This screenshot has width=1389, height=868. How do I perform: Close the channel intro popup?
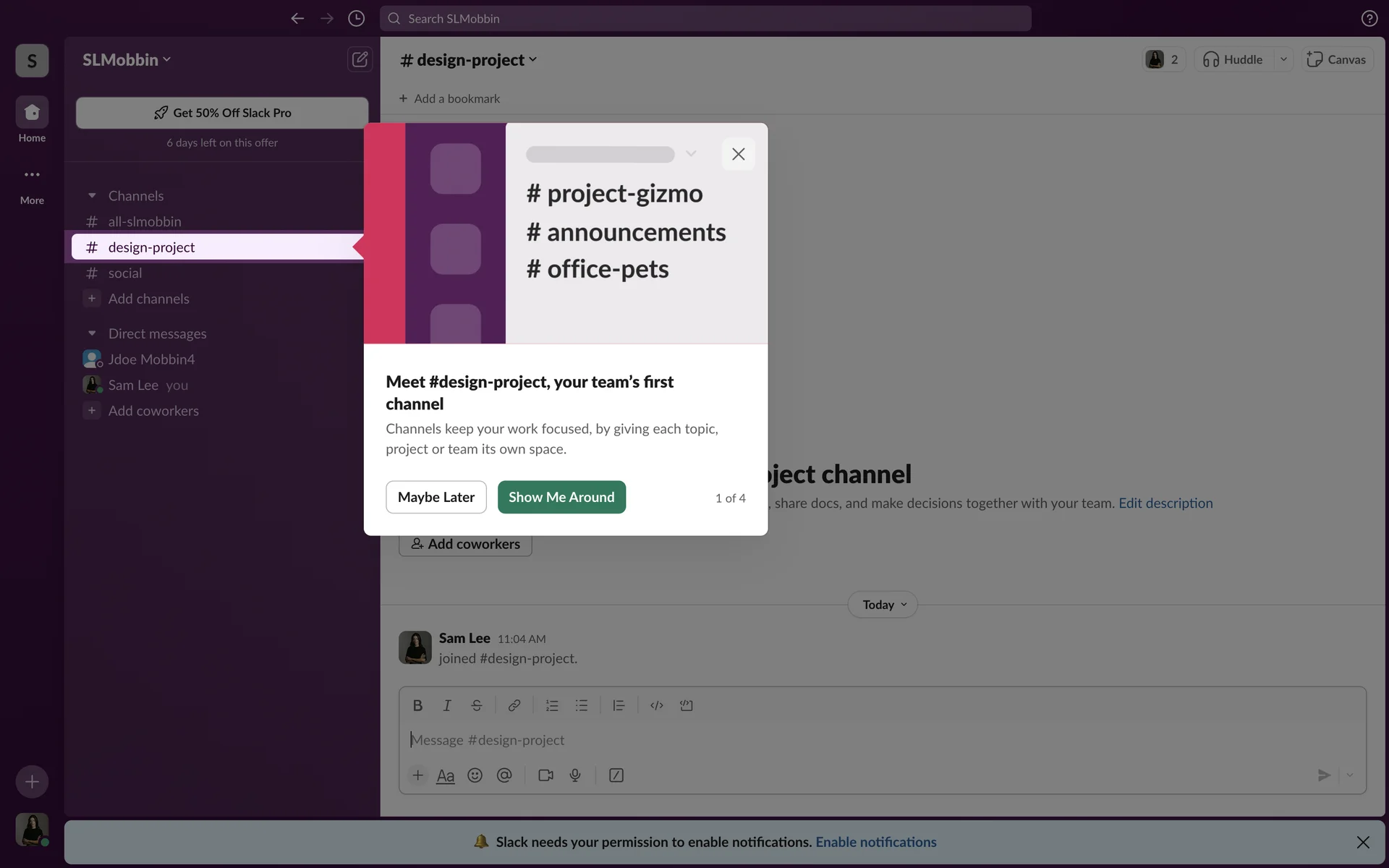pos(738,154)
